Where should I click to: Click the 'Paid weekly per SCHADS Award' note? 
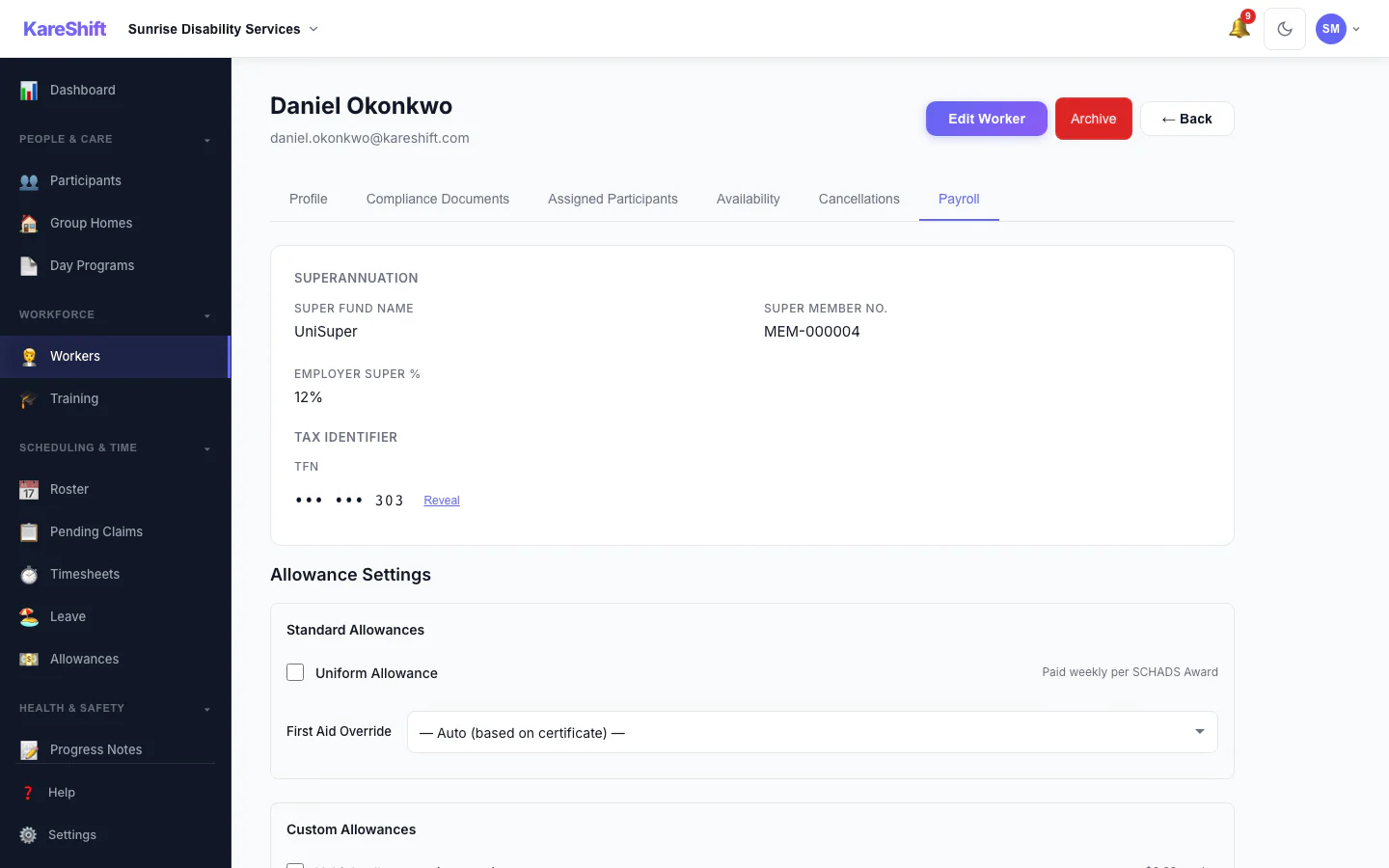coord(1130,672)
